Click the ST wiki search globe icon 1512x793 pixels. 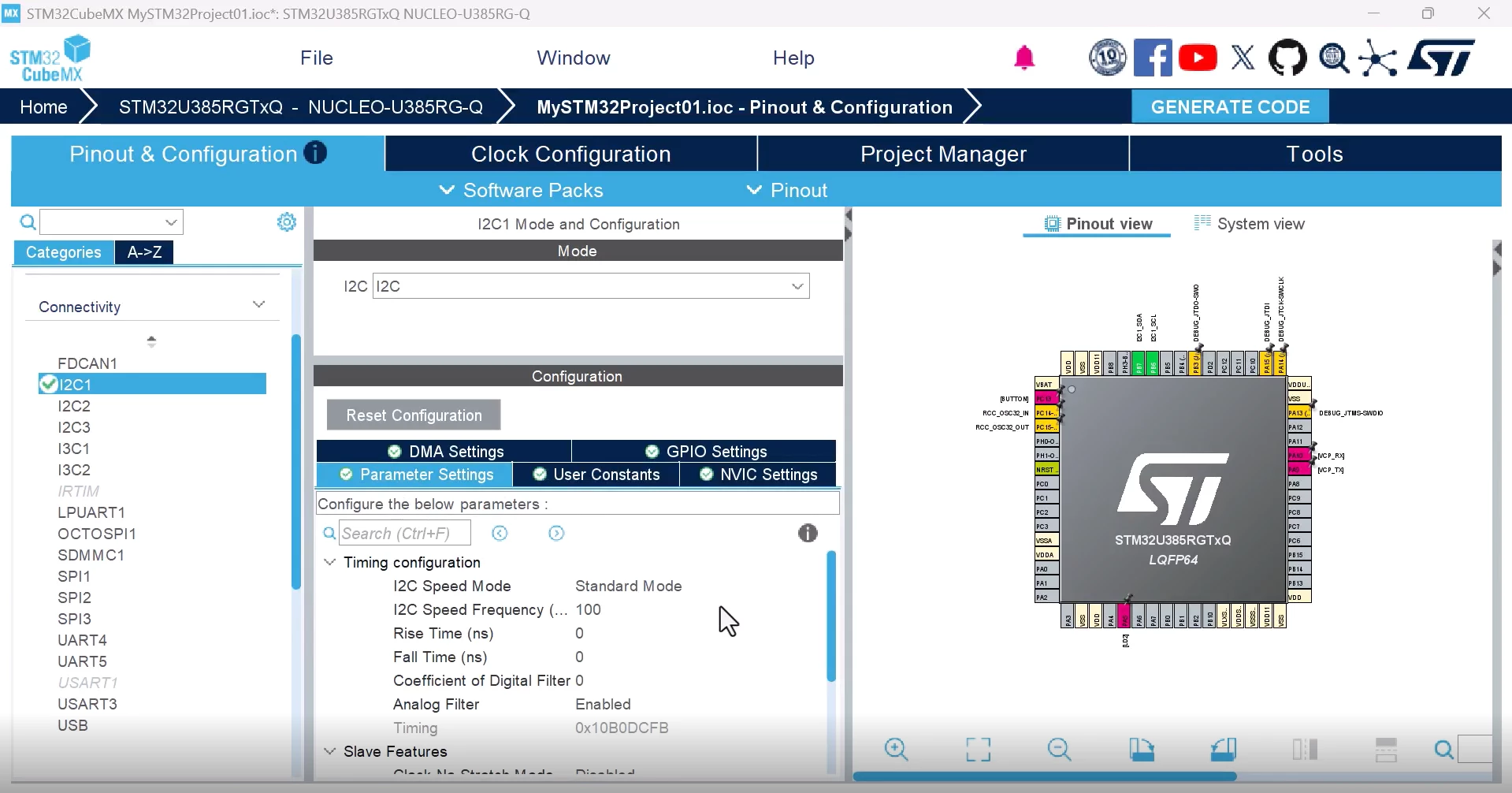[x=1333, y=58]
